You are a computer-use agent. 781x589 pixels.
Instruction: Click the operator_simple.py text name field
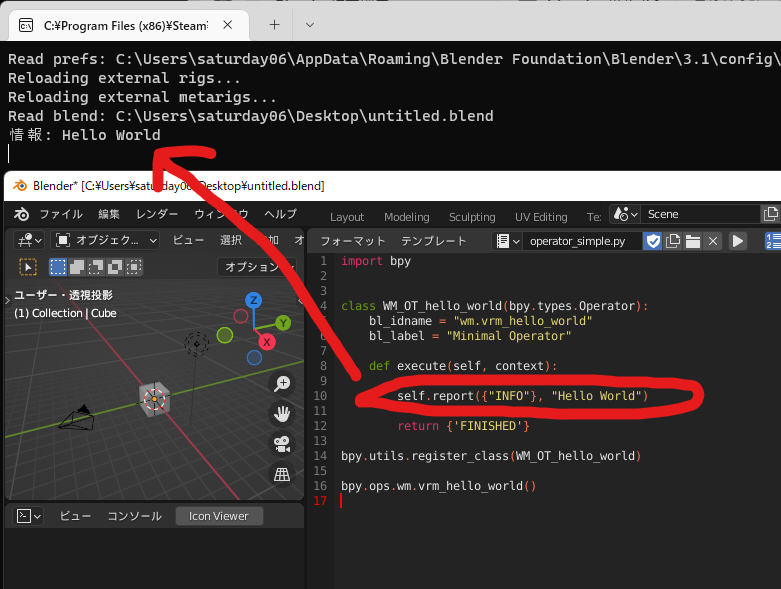pos(582,241)
